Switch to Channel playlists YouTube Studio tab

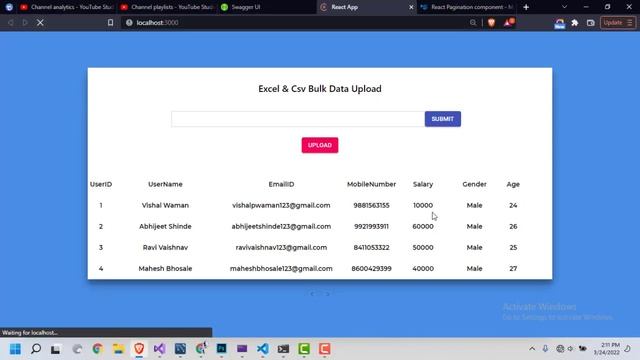point(167,7)
